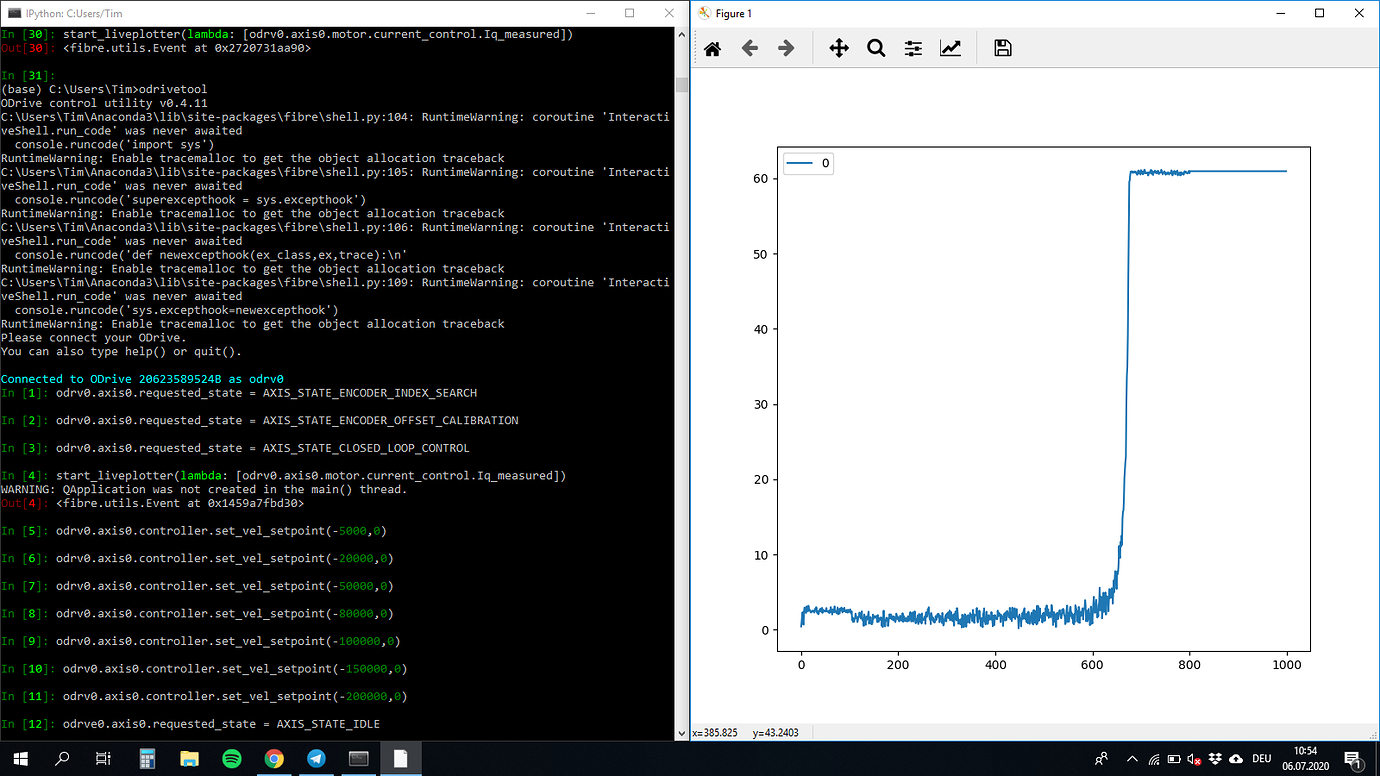The width and height of the screenshot is (1380, 776).
Task: Click the set_vel_setpoint(-150000,0) line
Action: coord(204,669)
